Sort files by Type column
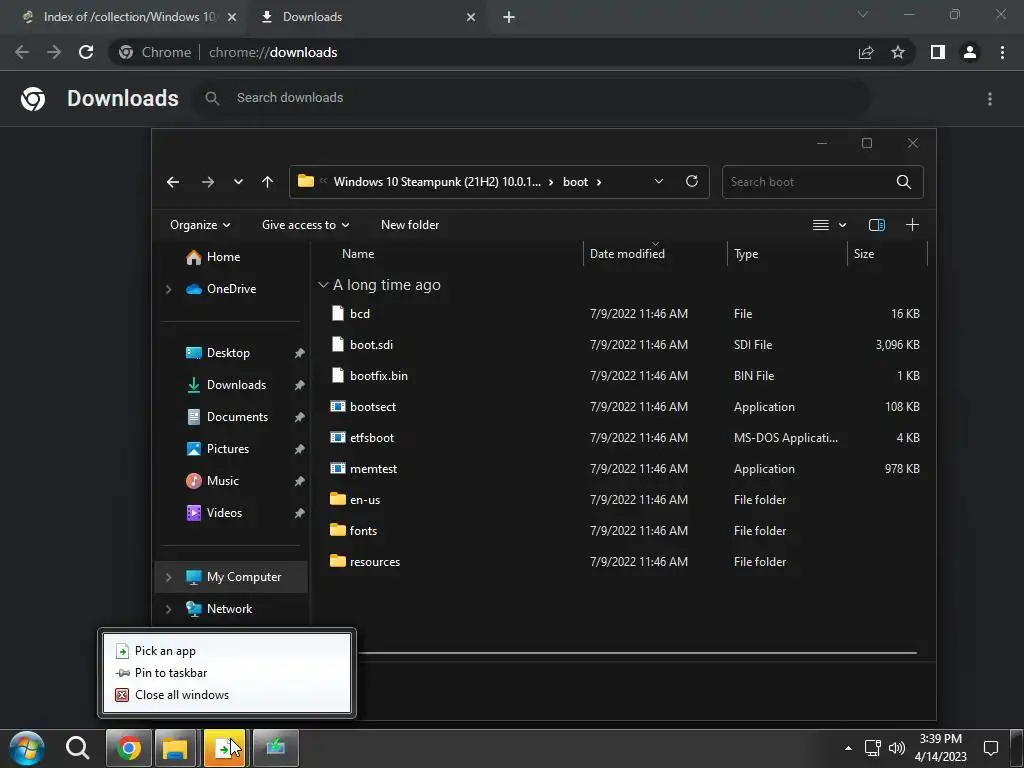This screenshot has height=768, width=1024. tap(746, 254)
